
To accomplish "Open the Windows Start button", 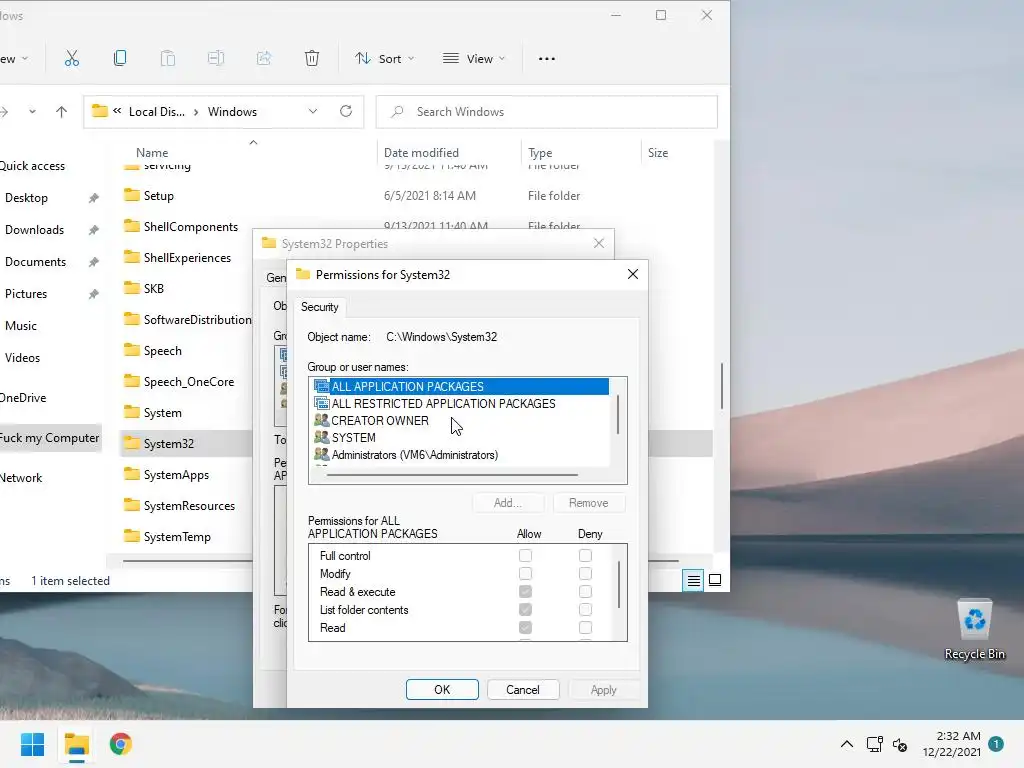I will click(x=32, y=744).
